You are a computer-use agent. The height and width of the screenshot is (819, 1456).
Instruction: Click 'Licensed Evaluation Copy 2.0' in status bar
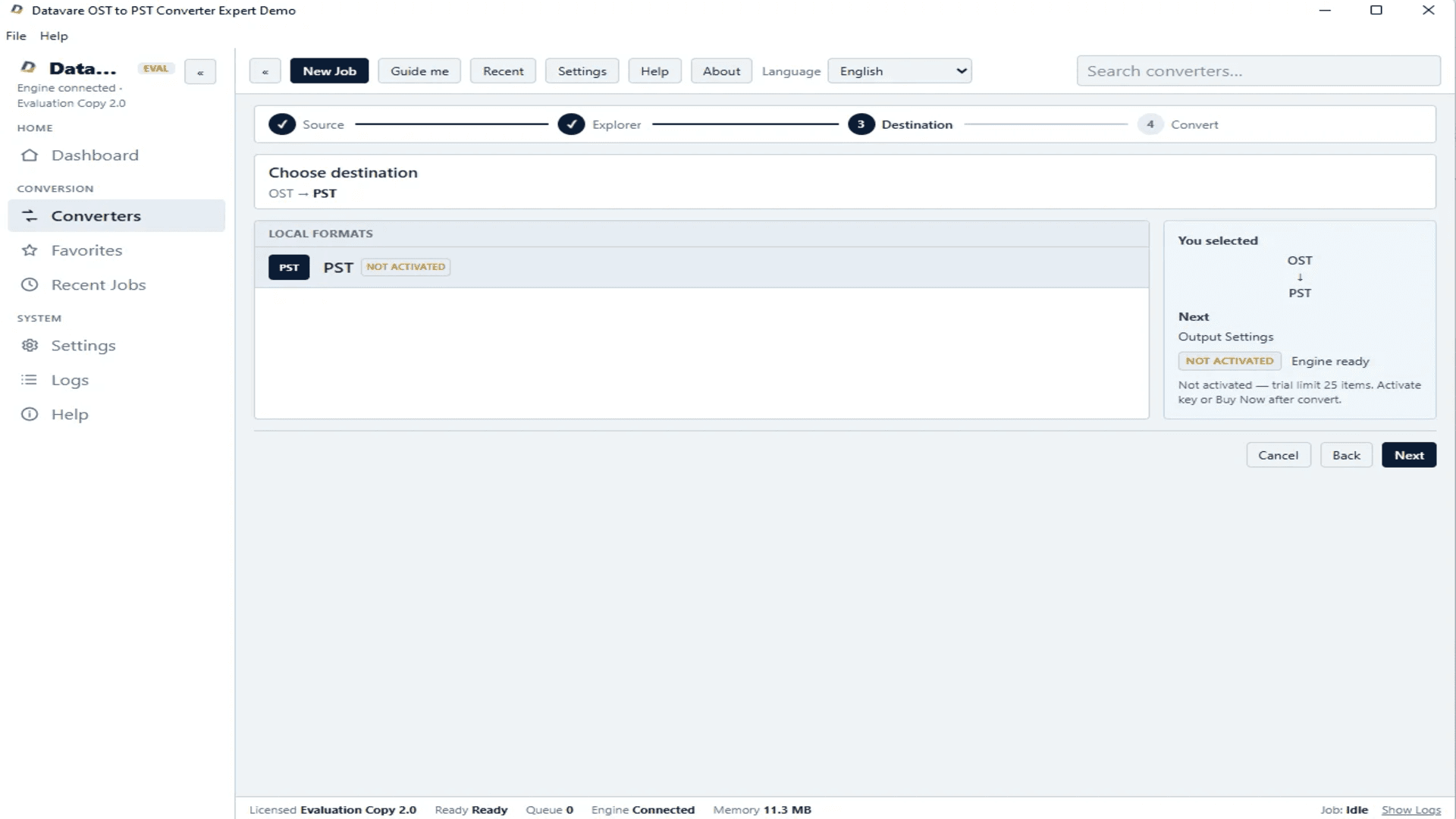pos(333,810)
